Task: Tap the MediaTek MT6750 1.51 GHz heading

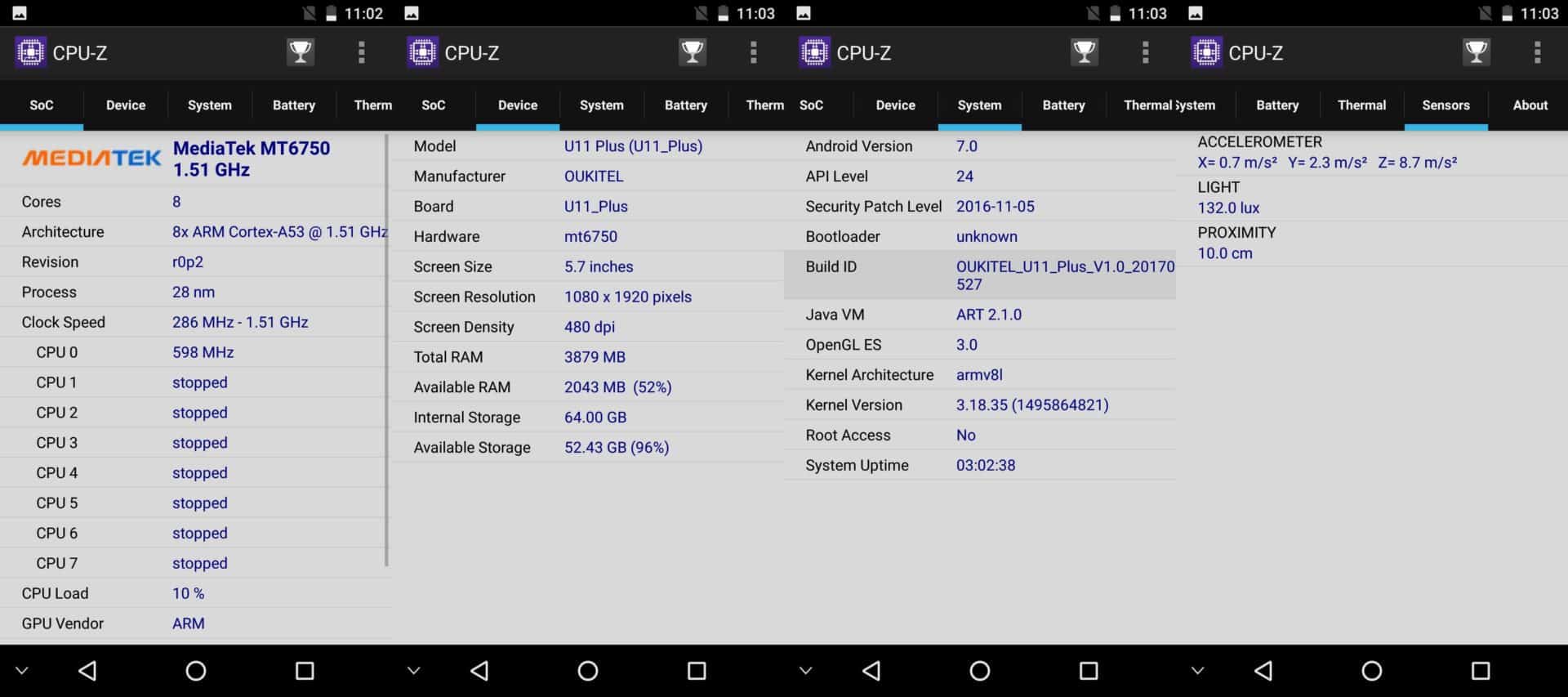Action: pos(252,159)
